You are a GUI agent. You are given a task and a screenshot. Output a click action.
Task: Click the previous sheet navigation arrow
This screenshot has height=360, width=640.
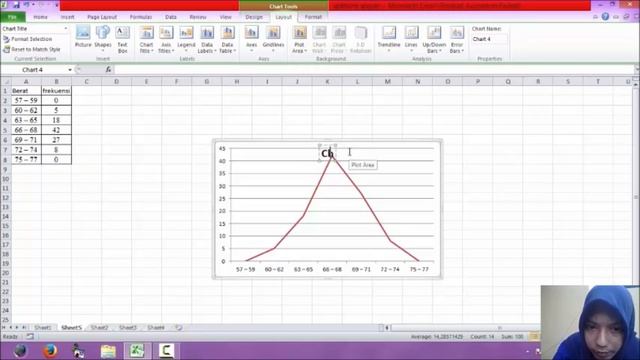pyautogui.click(x=10, y=327)
